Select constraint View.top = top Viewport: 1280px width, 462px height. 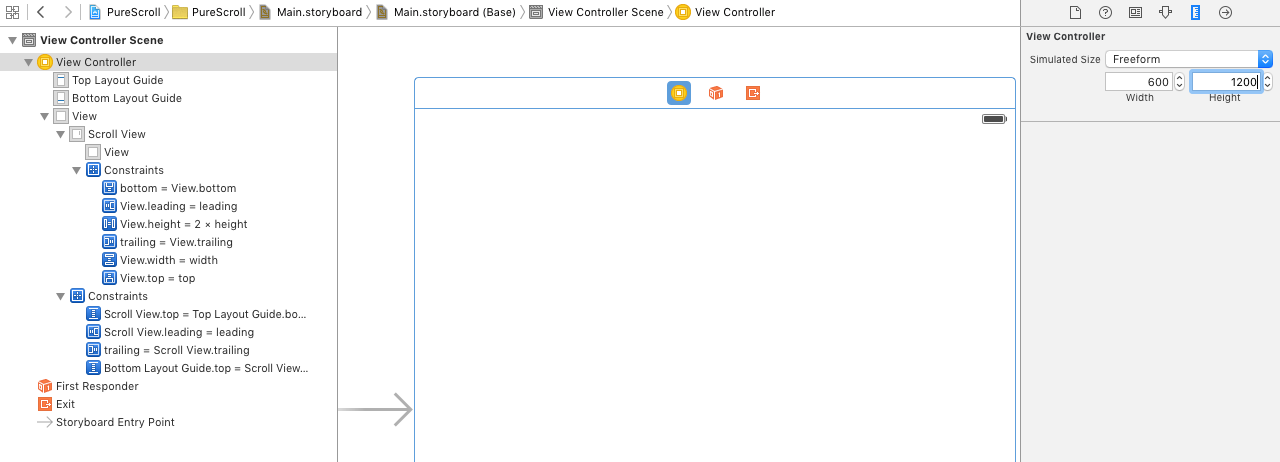click(x=168, y=278)
